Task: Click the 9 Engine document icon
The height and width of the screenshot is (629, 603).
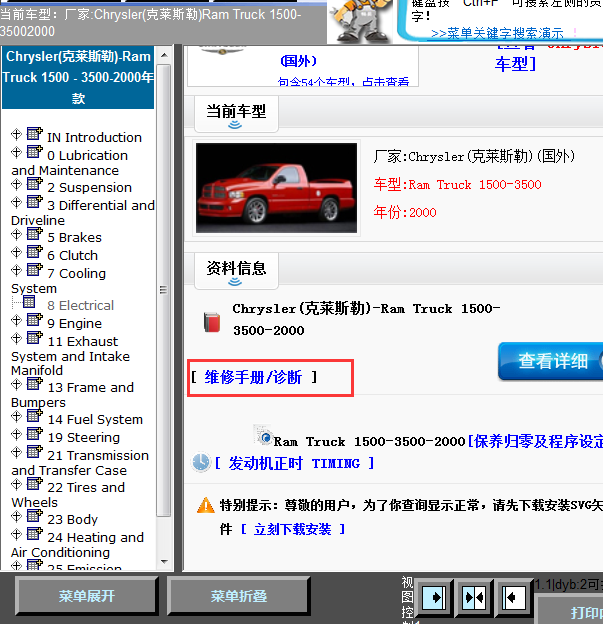Action: [35, 320]
